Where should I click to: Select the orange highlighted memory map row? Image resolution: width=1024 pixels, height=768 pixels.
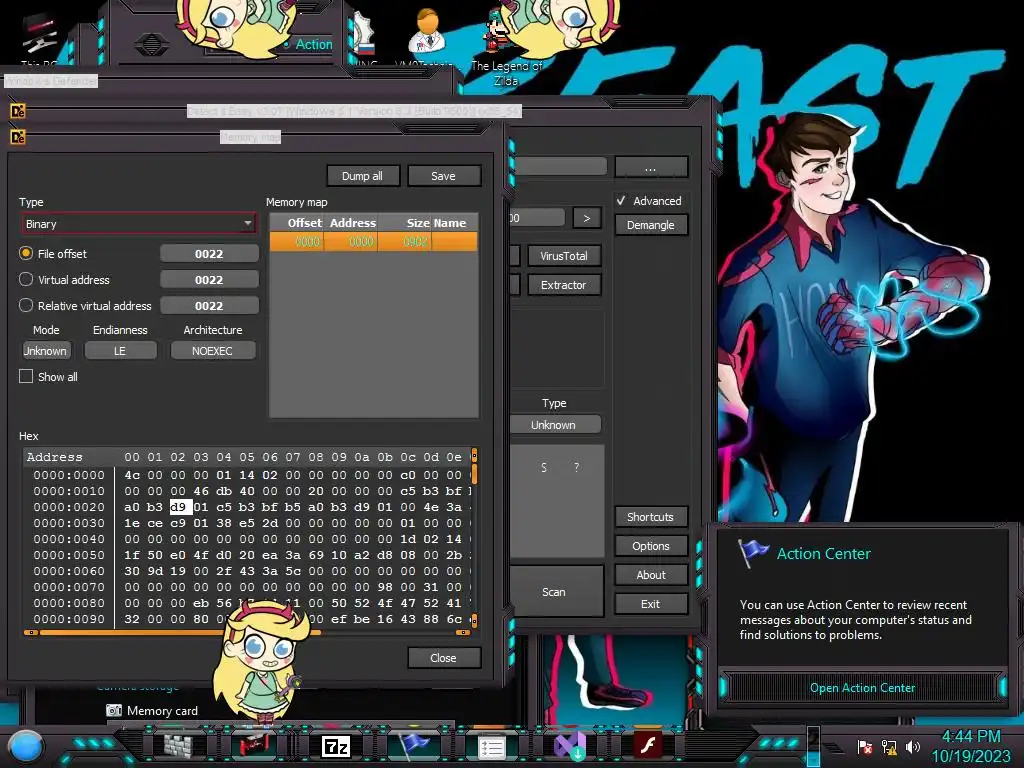(x=374, y=242)
